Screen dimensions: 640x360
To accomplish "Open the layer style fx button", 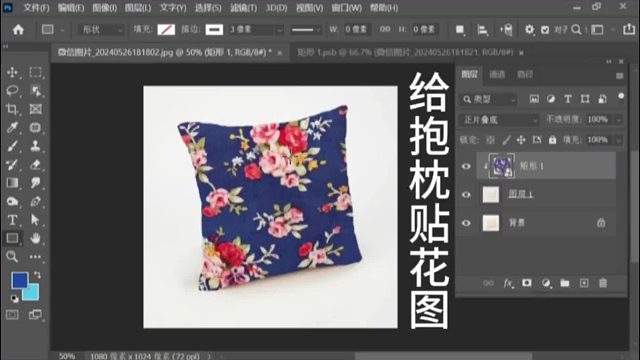I will [508, 283].
